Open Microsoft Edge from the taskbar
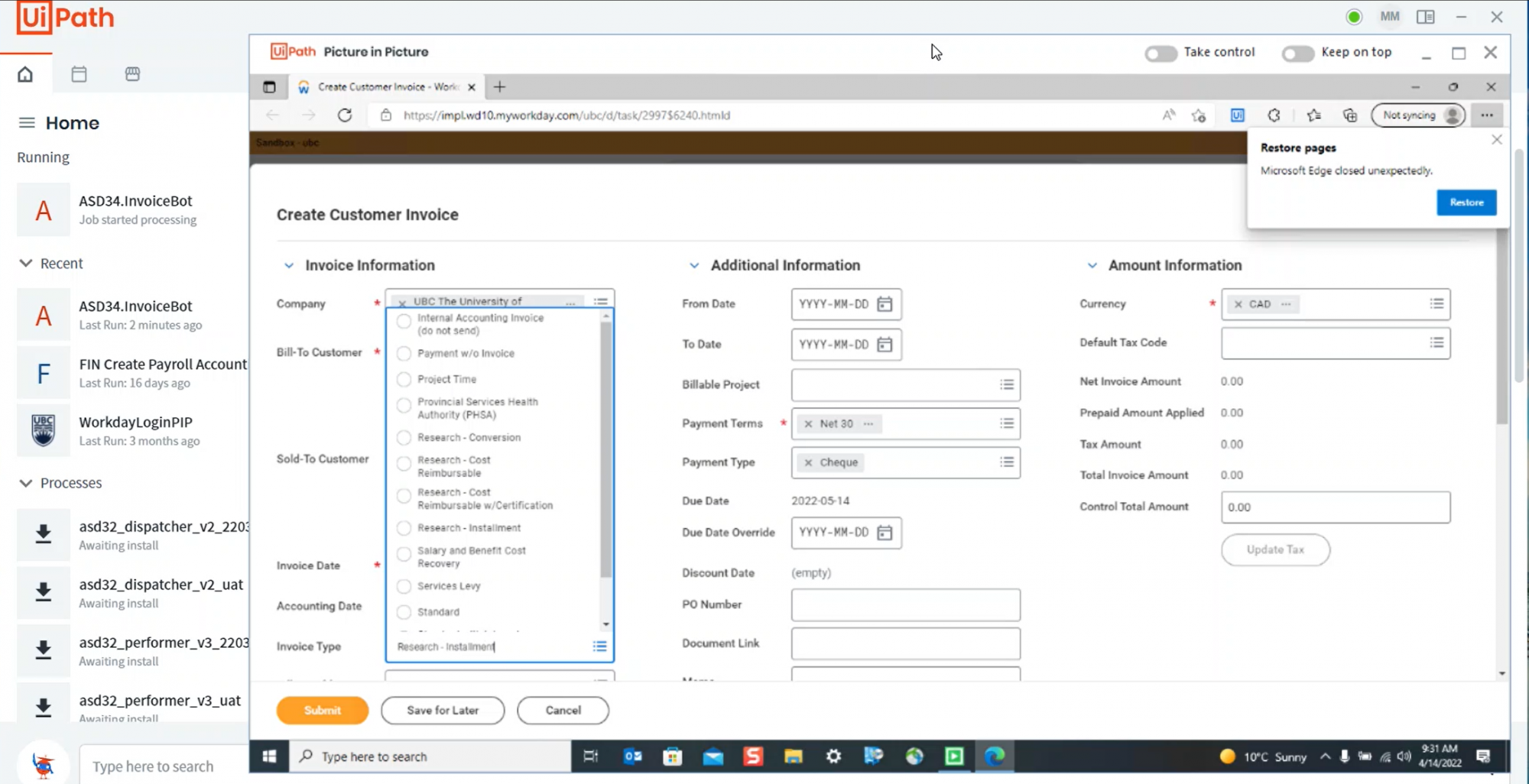Viewport: 1529px width, 784px height. (x=994, y=756)
